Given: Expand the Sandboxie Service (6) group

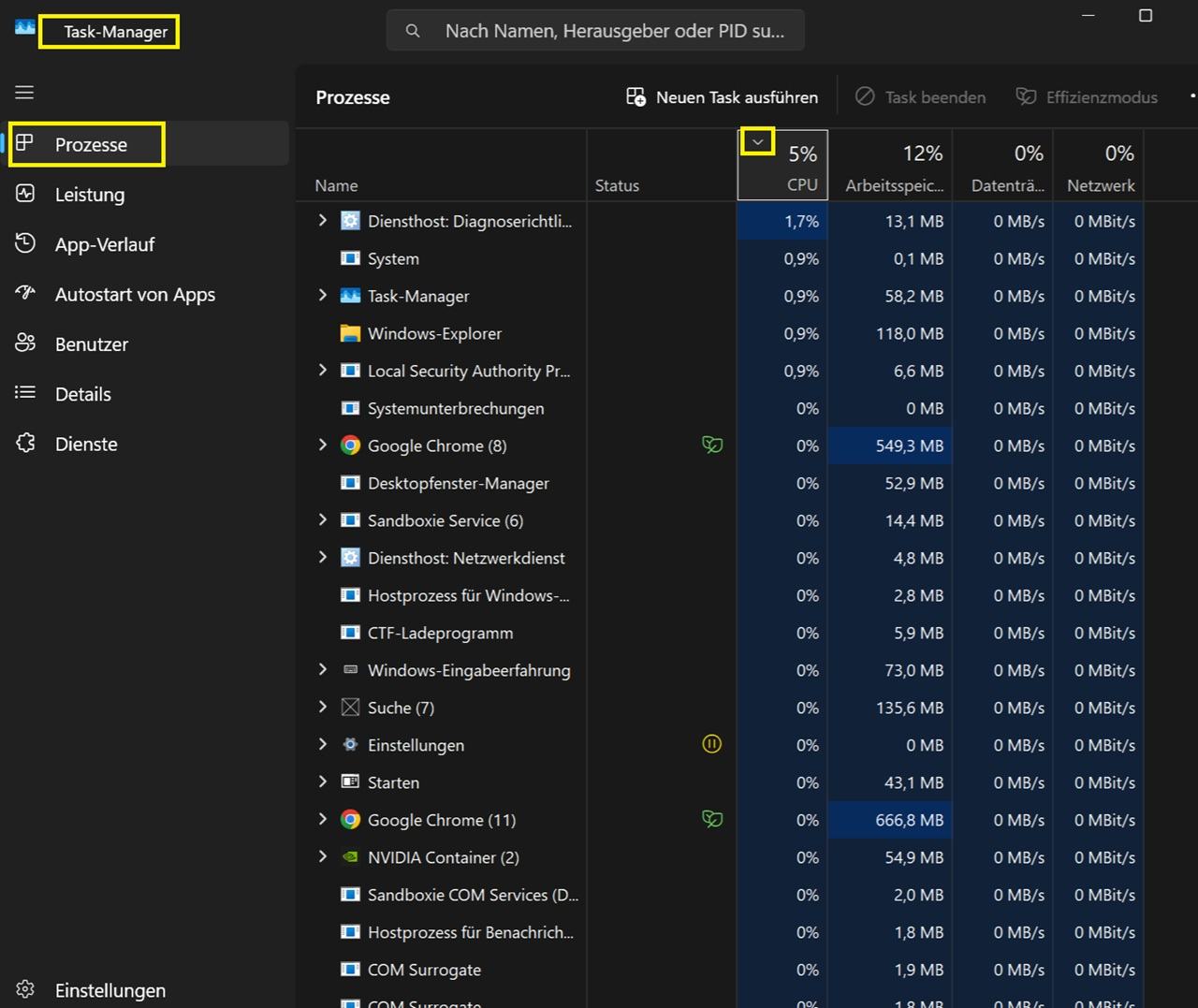Looking at the screenshot, I should tap(323, 519).
